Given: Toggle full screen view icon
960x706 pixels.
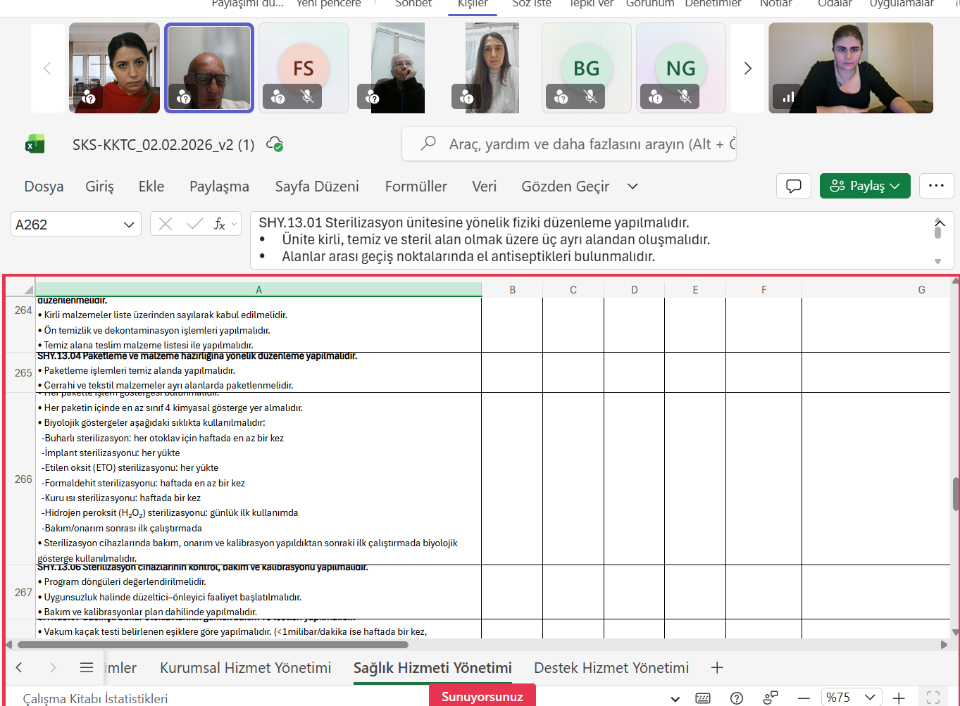Looking at the screenshot, I should pos(932,698).
